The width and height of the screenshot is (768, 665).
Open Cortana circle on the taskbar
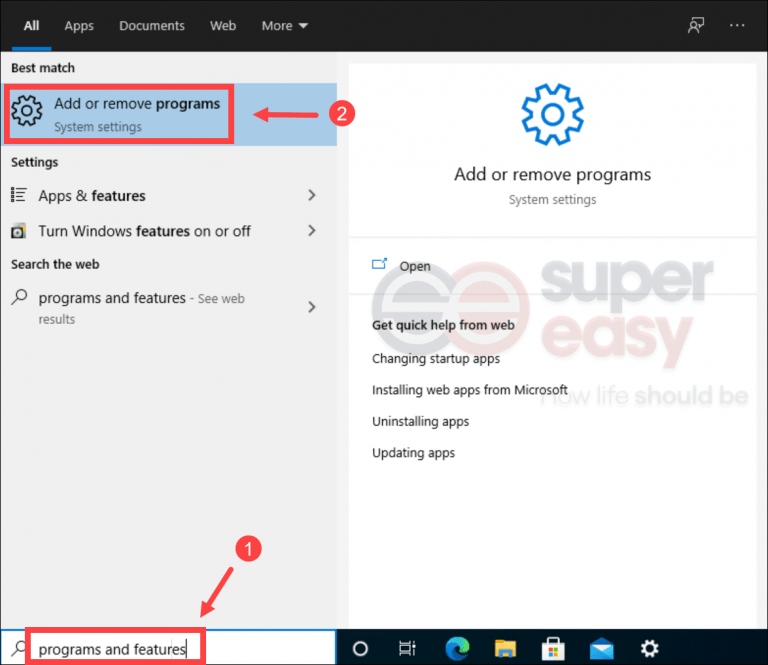click(360, 649)
